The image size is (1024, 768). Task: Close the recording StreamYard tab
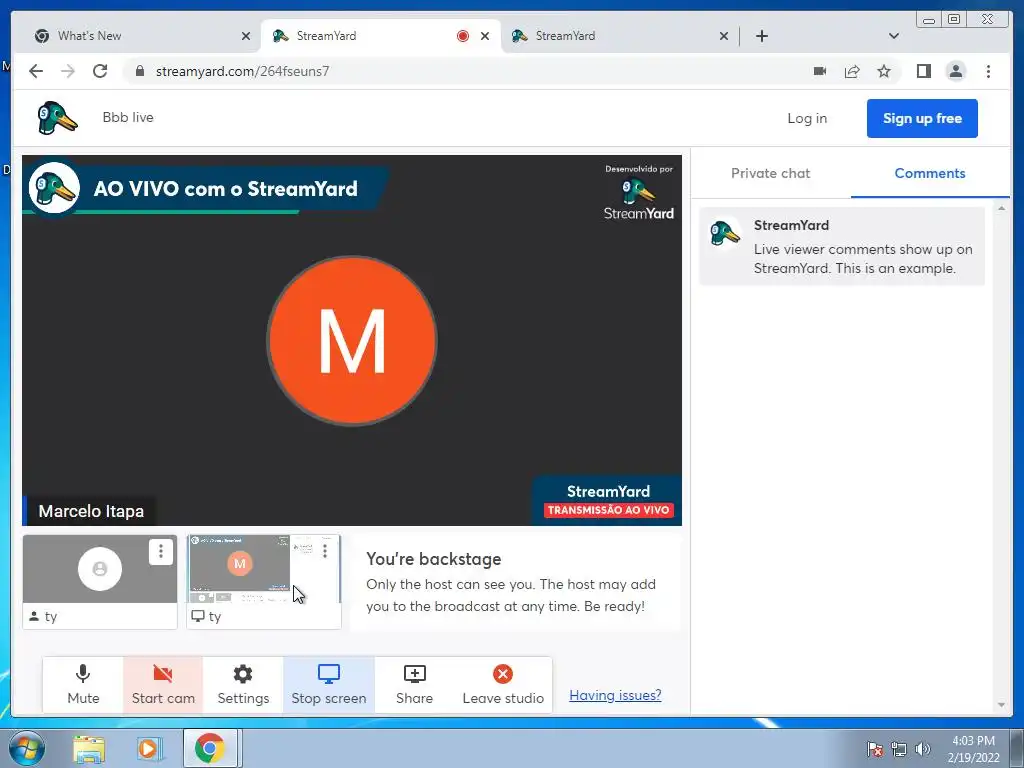485,36
